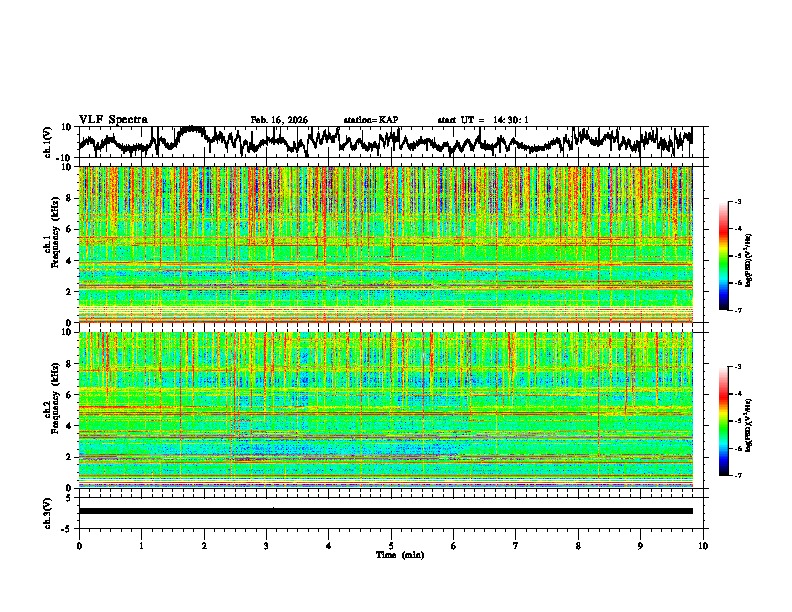Click the "-3" tick on ch.1 colorbar
Viewport: 792px width, 612px height.
(x=737, y=202)
